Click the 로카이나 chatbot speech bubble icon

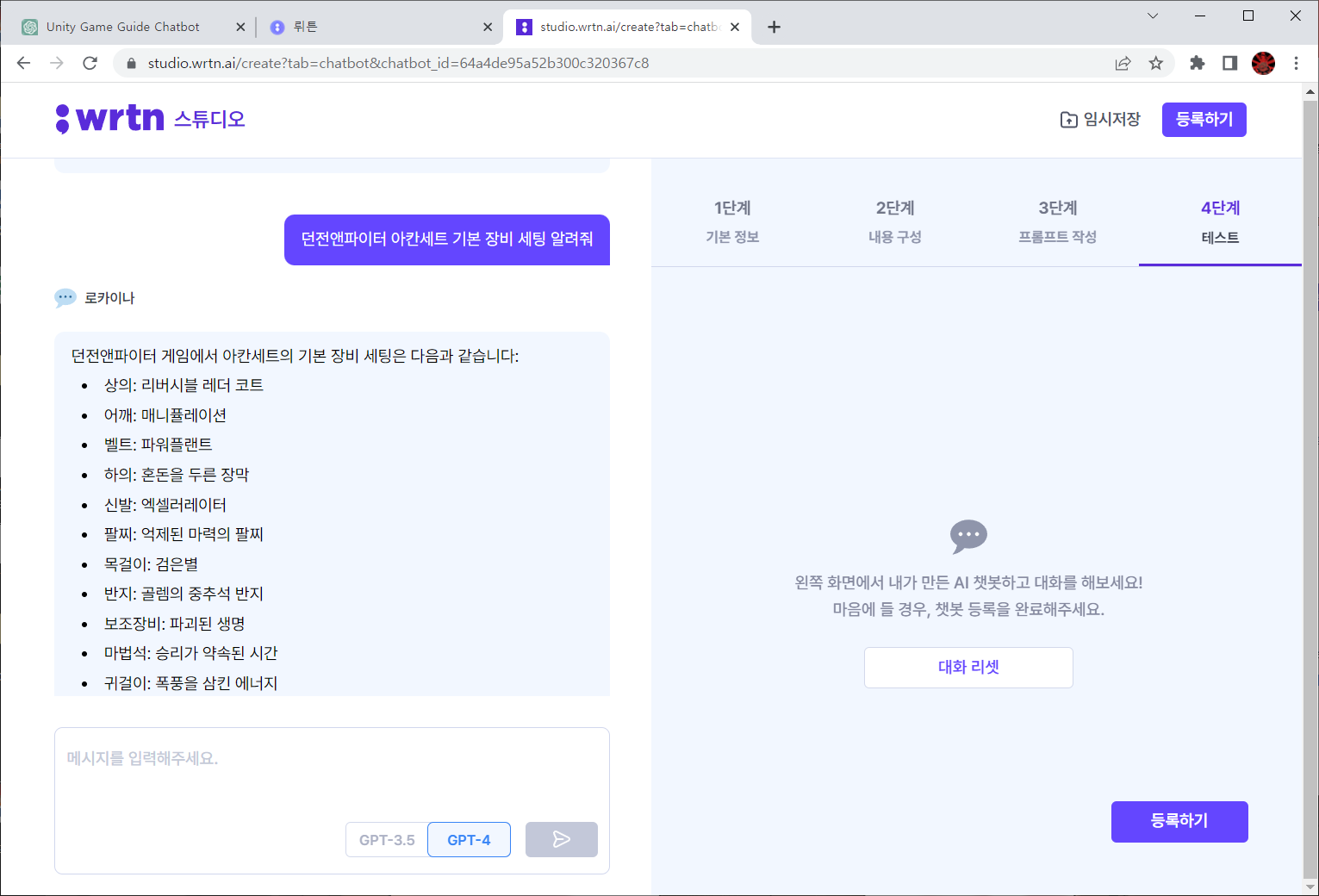pyautogui.click(x=65, y=298)
